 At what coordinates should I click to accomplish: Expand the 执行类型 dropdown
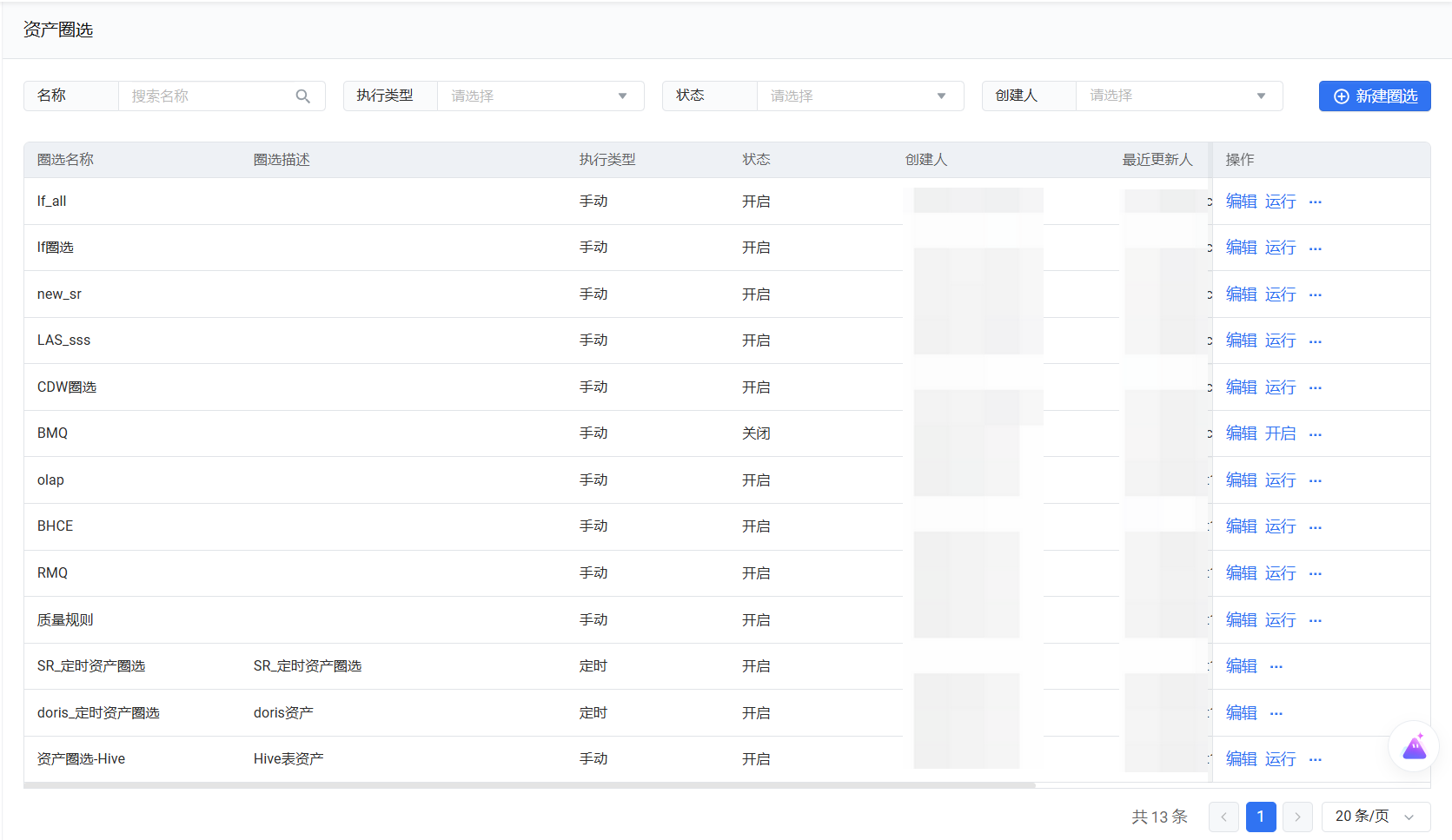(x=540, y=96)
